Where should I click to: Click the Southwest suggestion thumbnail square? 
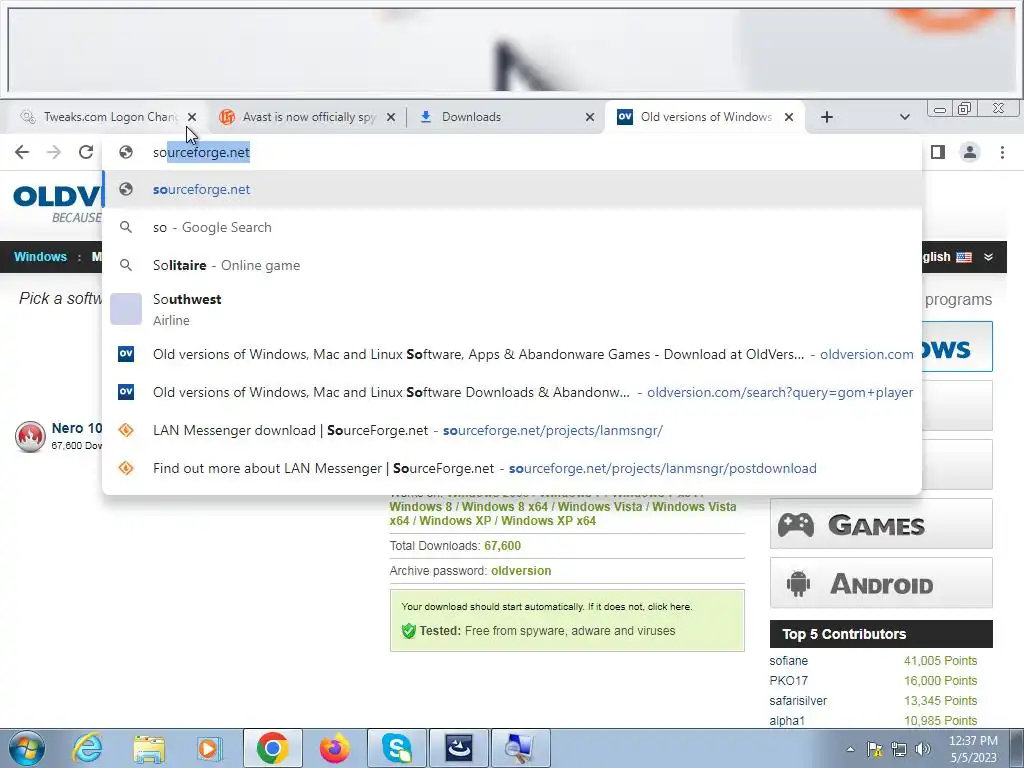point(125,309)
